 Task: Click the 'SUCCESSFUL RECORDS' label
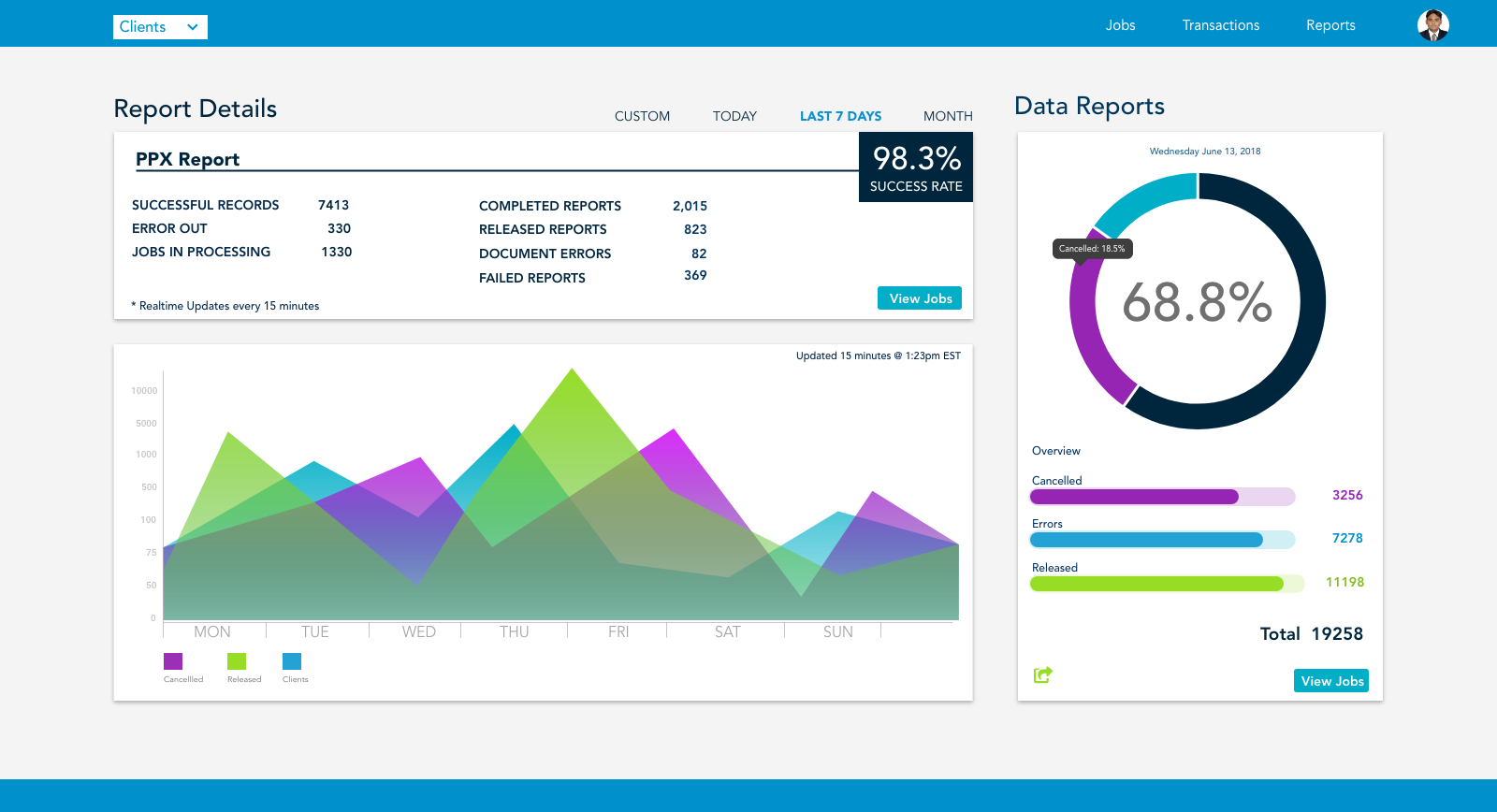(206, 205)
